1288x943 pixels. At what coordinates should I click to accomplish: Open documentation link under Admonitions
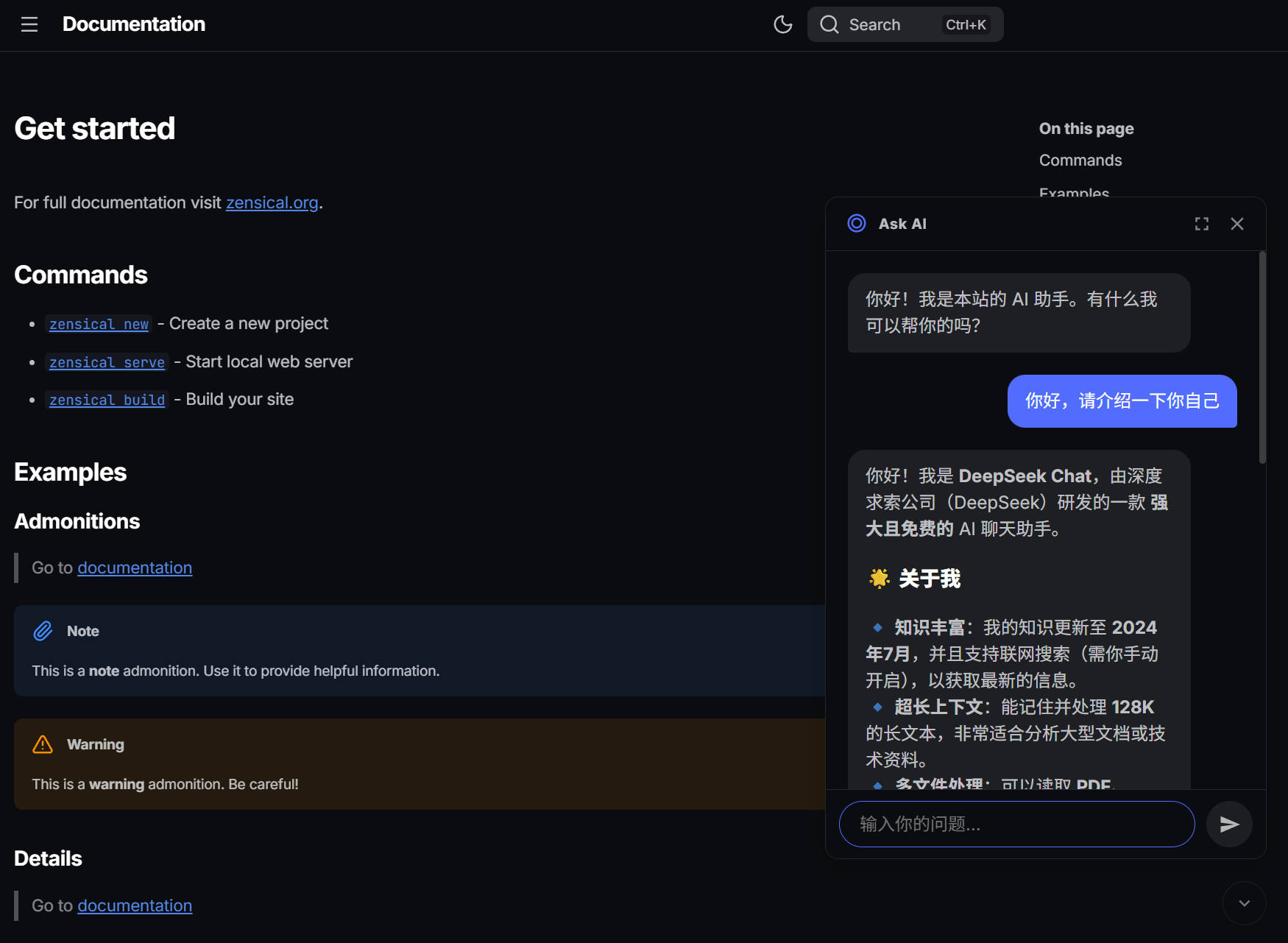point(135,568)
